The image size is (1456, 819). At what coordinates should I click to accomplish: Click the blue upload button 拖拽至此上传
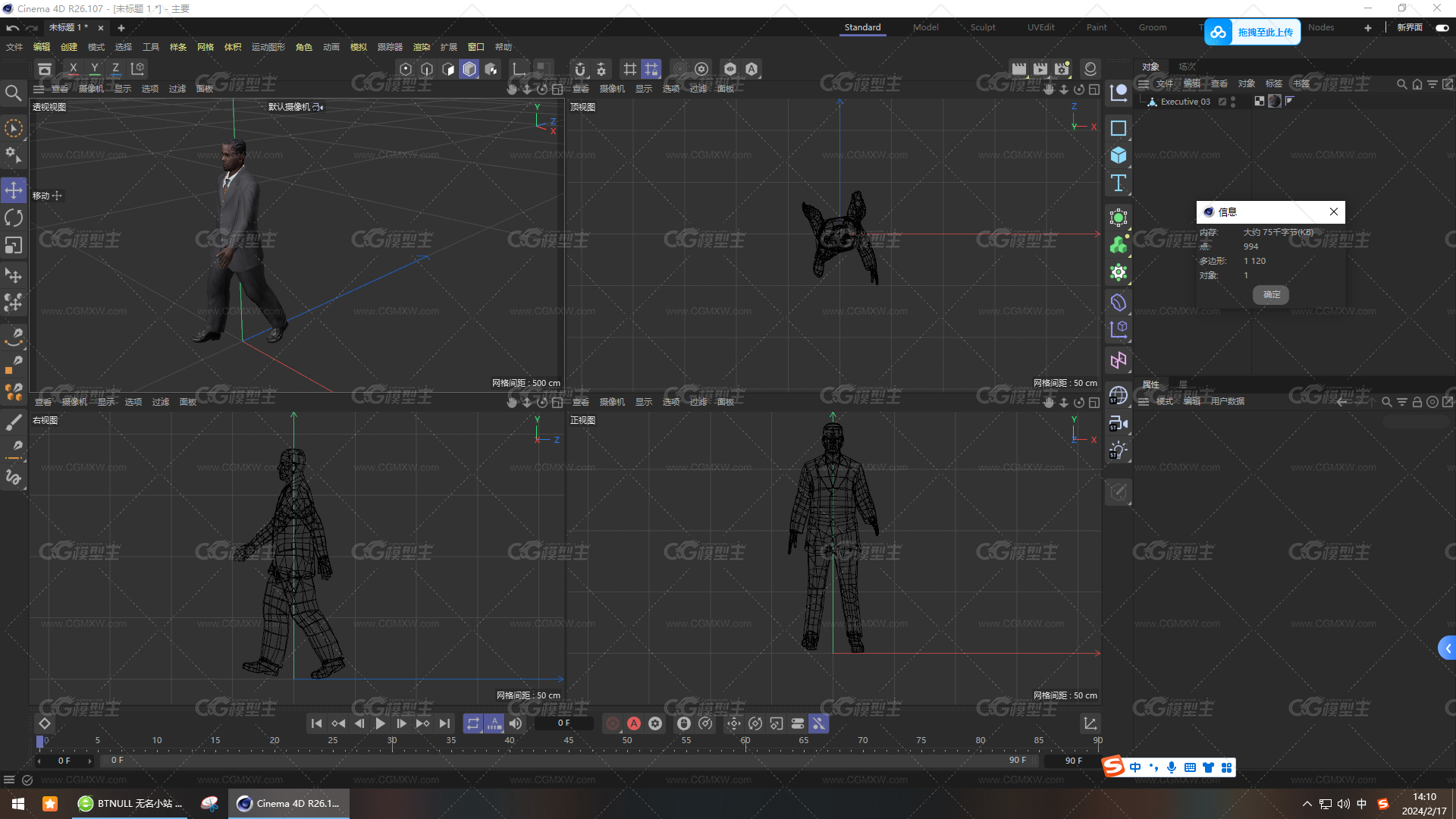[1253, 32]
